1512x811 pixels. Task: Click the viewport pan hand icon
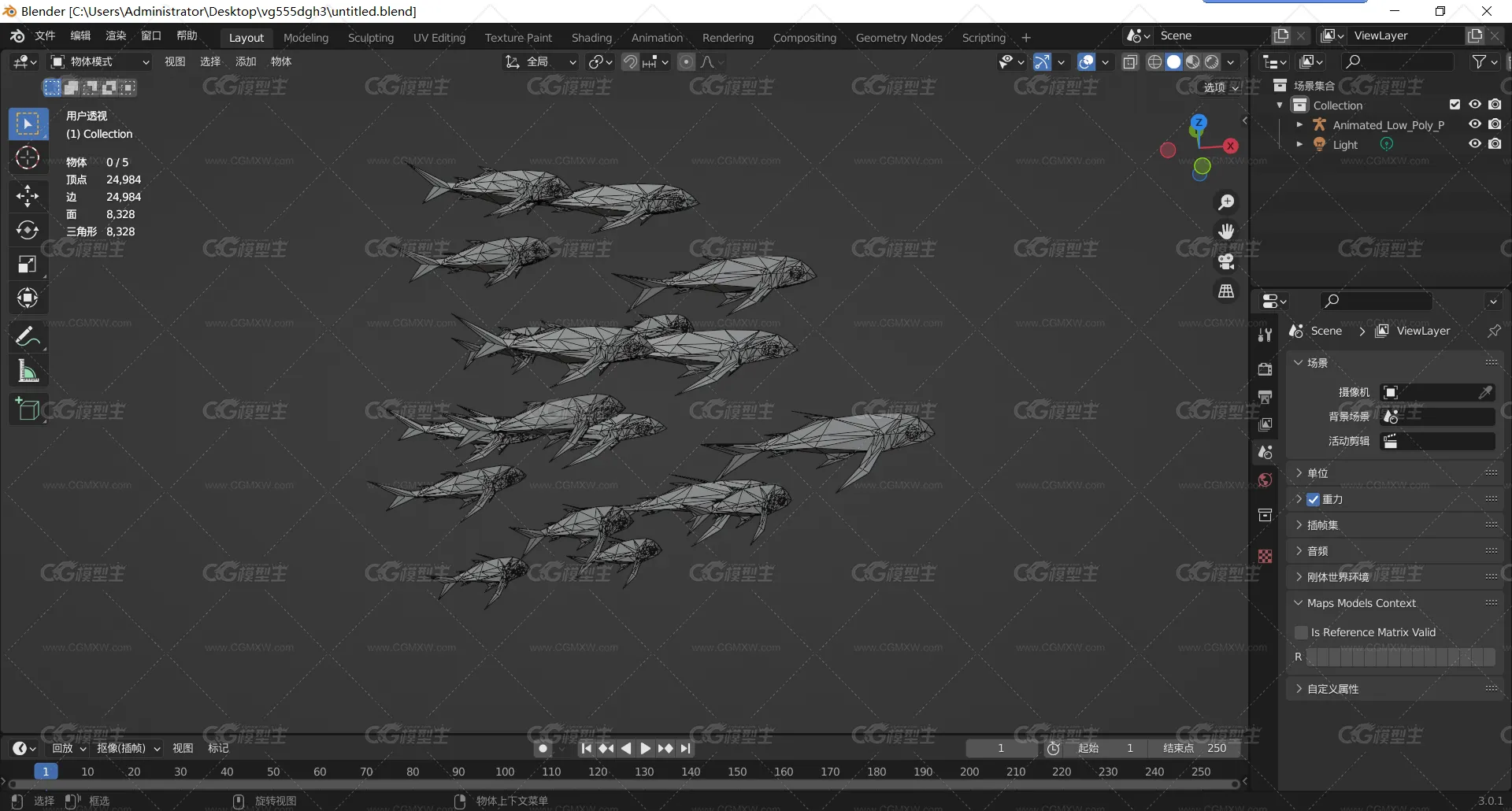tap(1226, 231)
